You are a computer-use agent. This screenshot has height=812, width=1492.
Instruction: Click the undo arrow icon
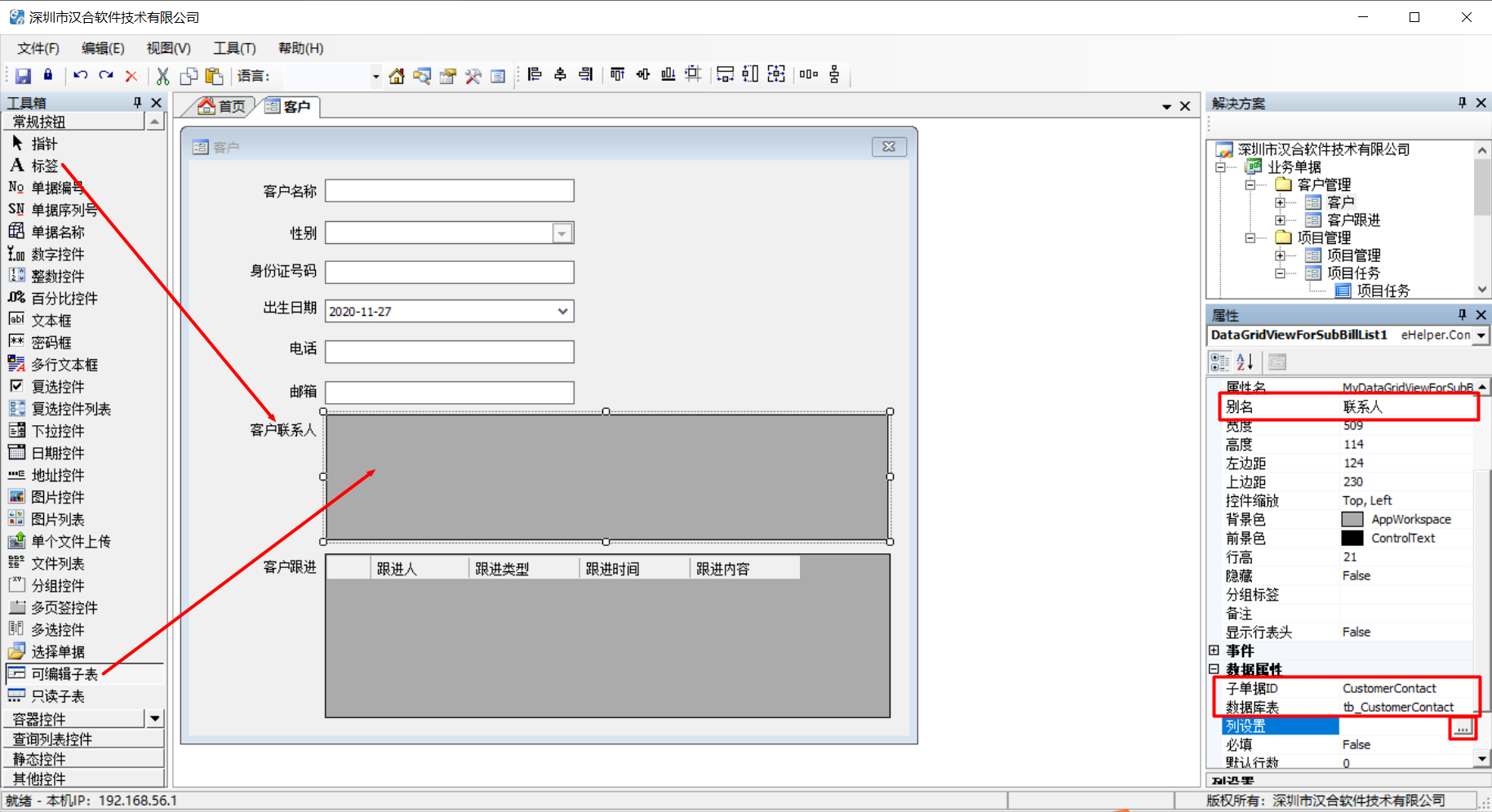click(x=80, y=75)
